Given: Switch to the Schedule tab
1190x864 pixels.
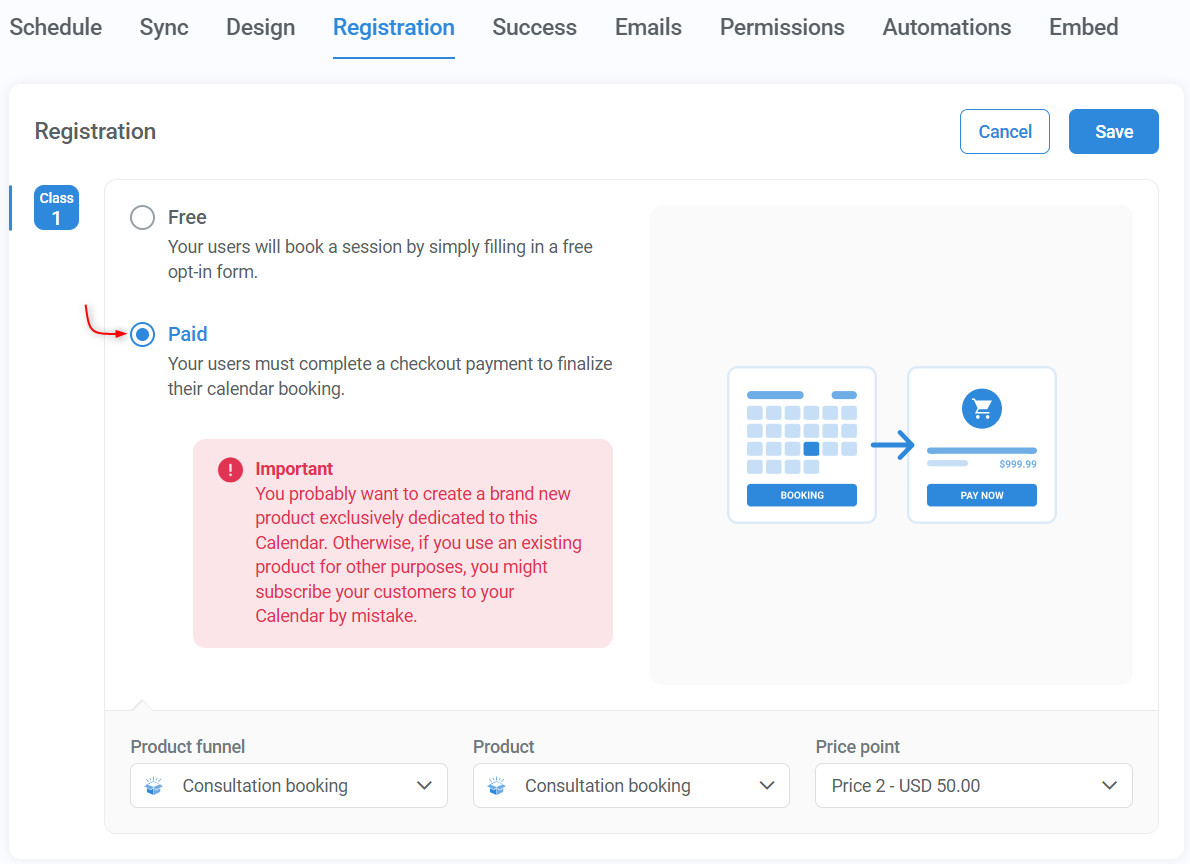Looking at the screenshot, I should coord(55,27).
